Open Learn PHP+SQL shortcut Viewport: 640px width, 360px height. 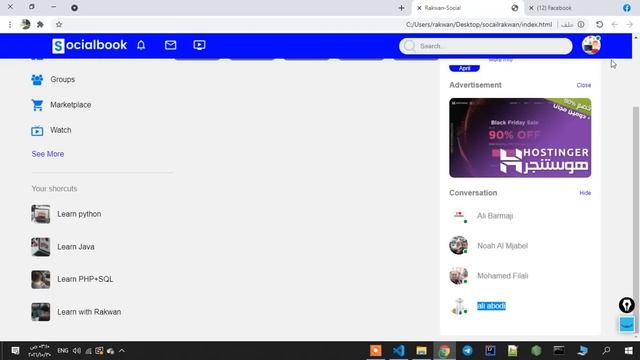pos(85,279)
